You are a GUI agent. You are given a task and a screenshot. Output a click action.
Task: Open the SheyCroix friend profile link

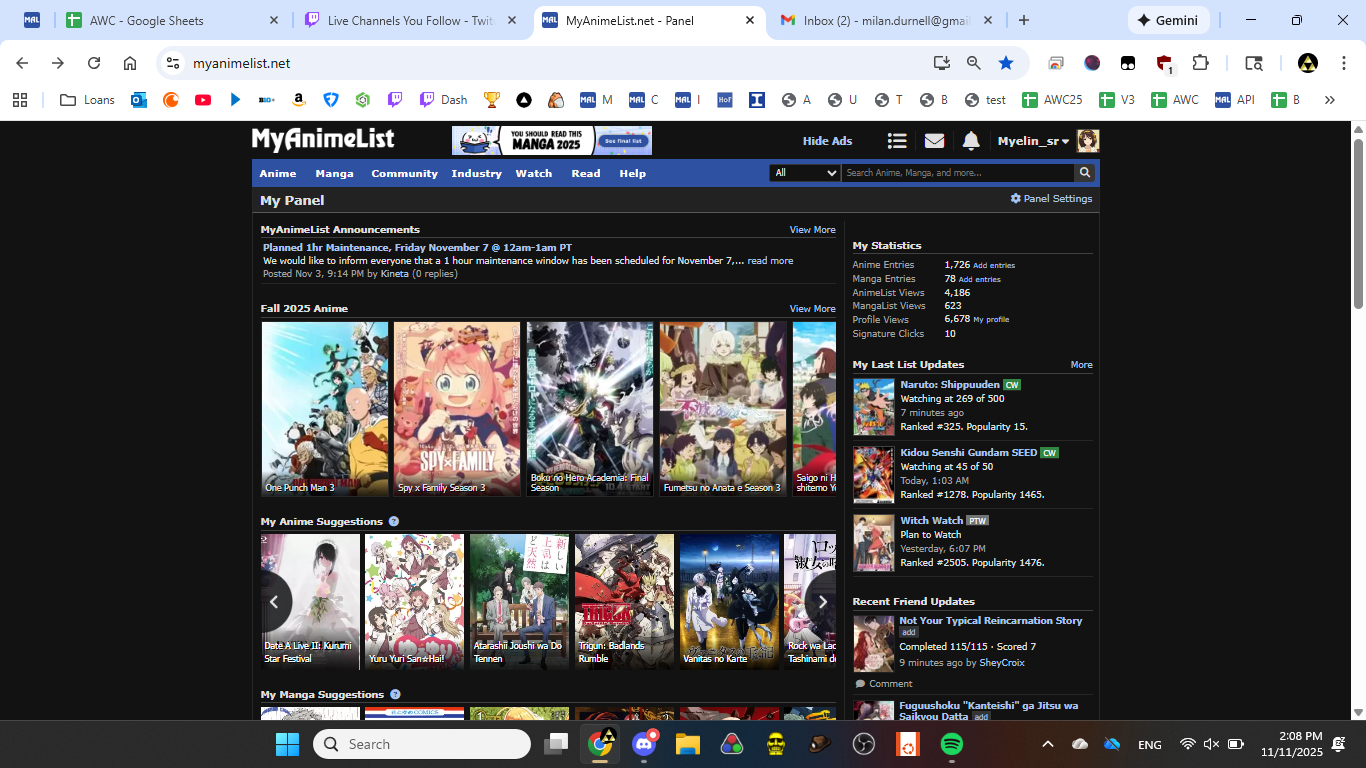[1002, 662]
